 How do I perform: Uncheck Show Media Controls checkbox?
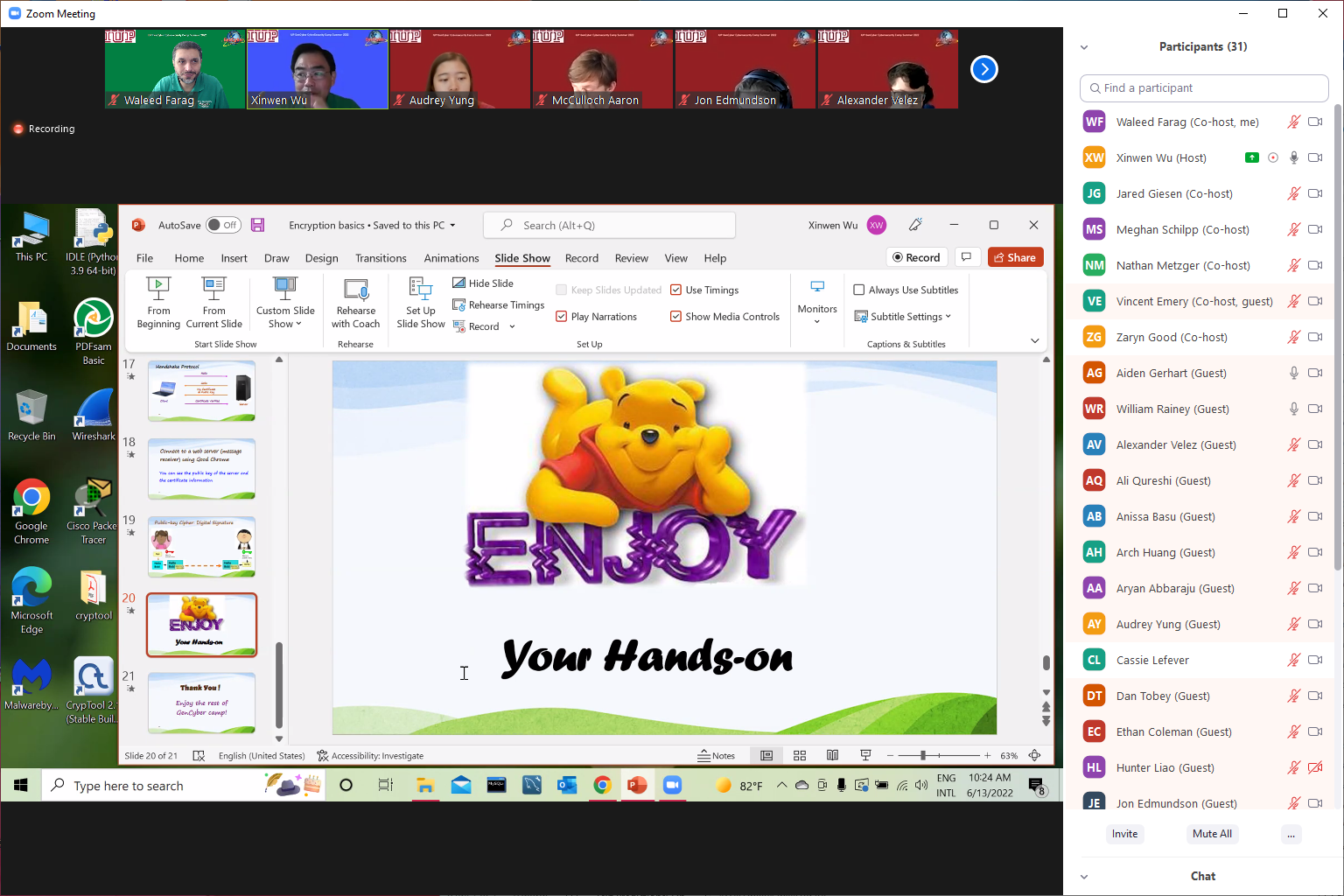(675, 317)
